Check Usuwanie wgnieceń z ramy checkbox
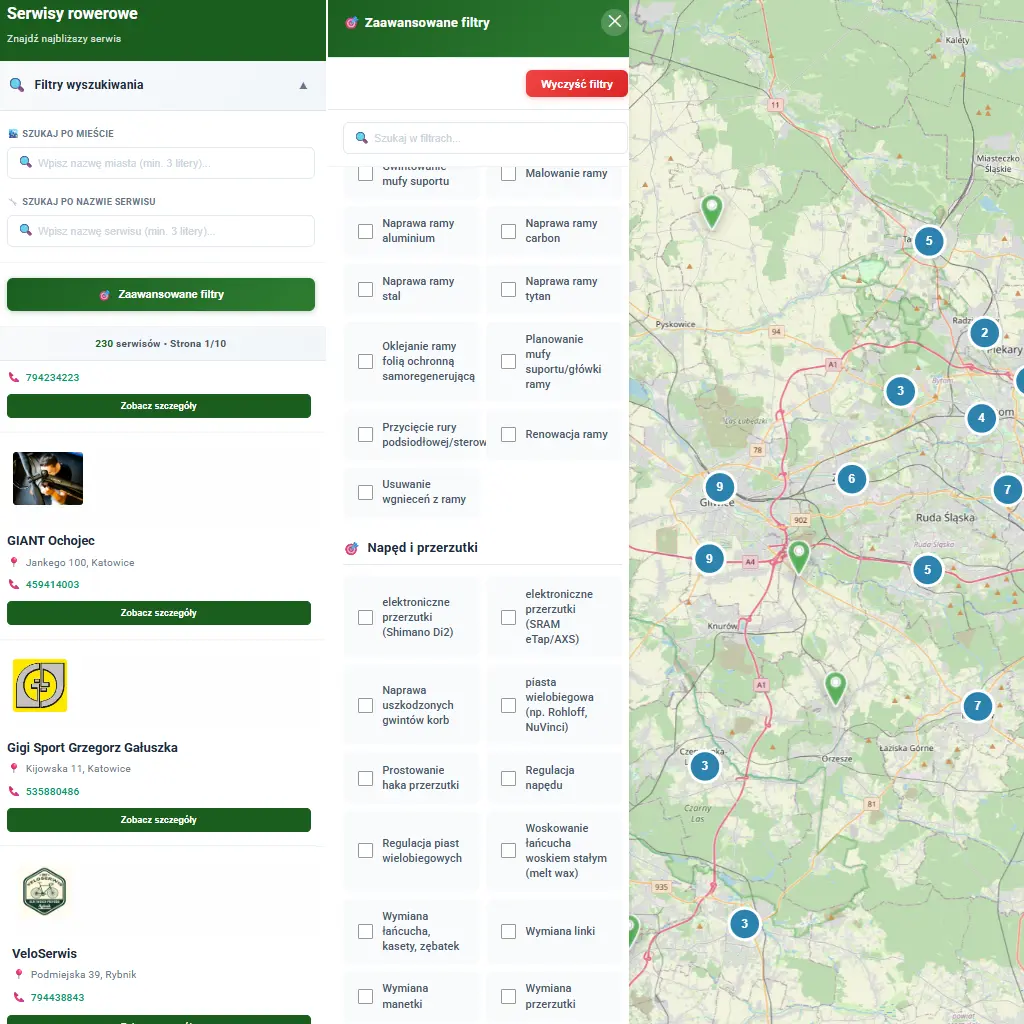The image size is (1024, 1024). 366,492
